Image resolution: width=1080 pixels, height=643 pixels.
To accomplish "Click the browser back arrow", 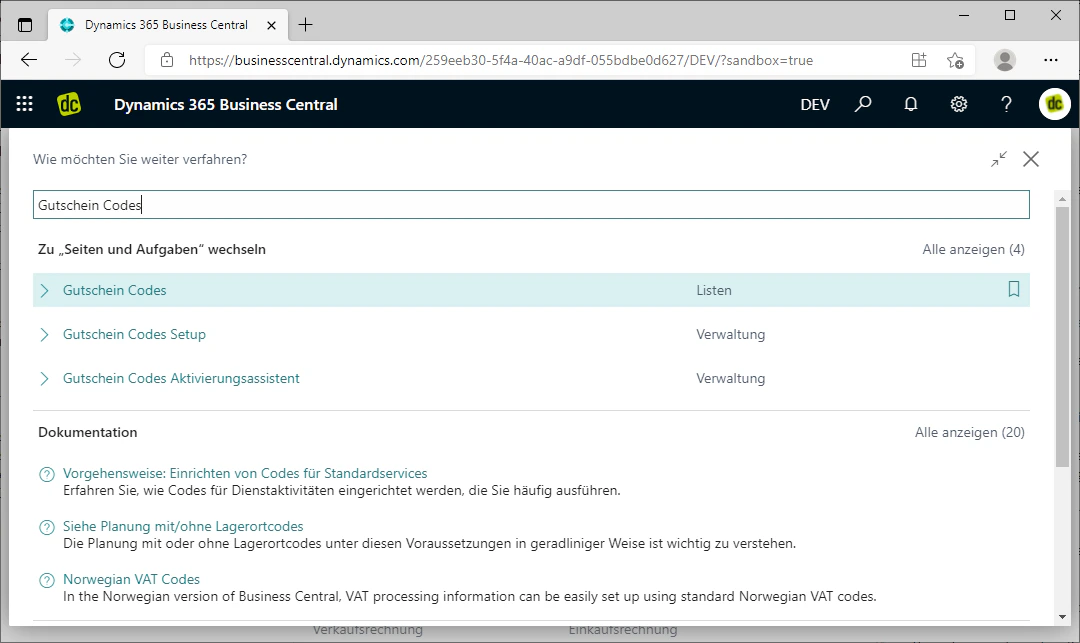I will (29, 60).
